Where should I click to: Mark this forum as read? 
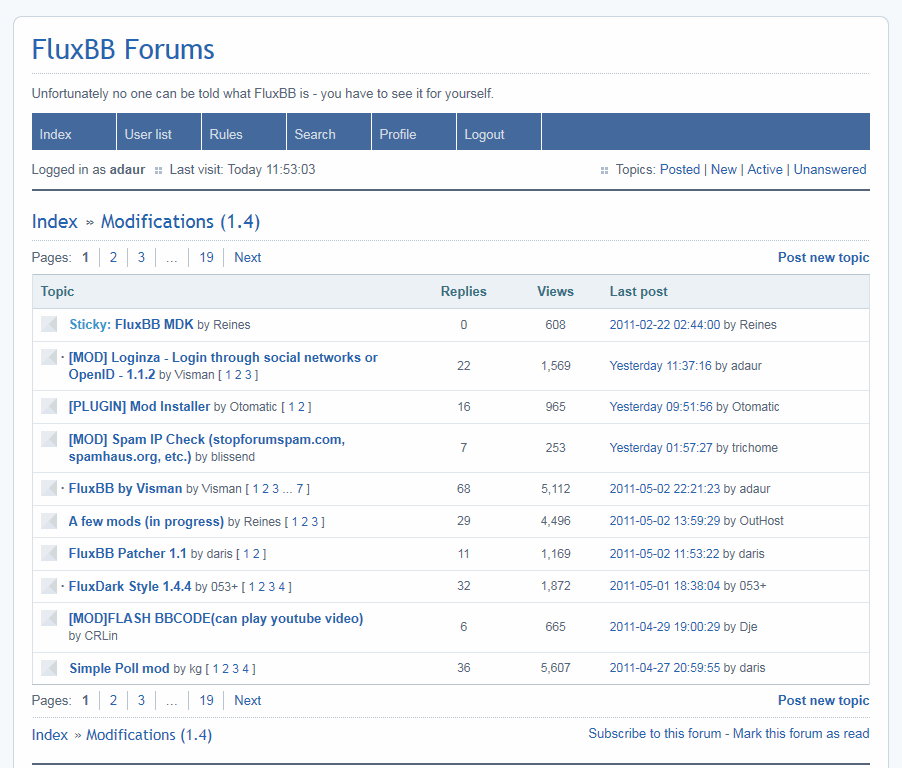(801, 734)
